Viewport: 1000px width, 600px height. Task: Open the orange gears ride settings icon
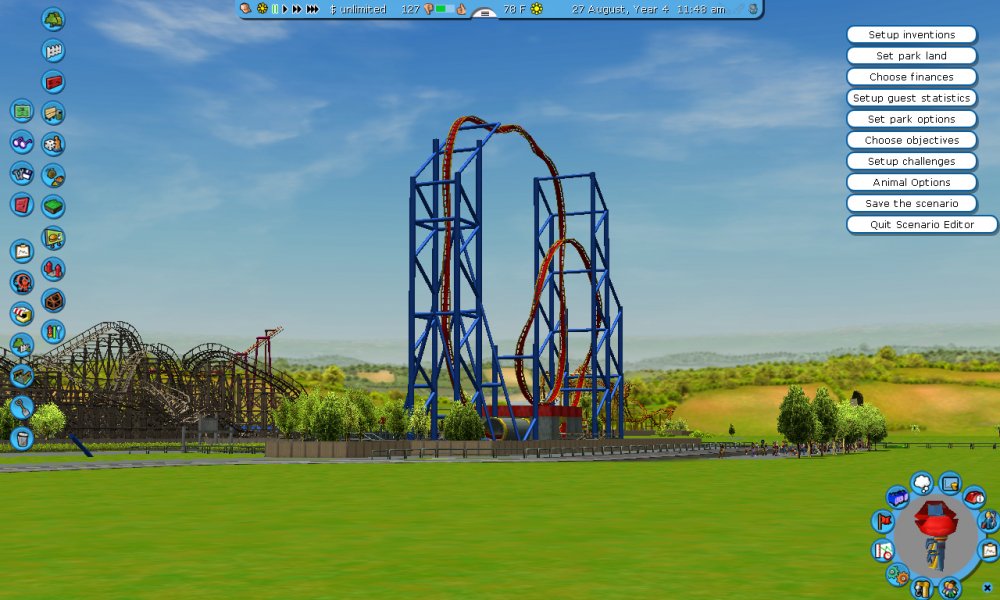tap(897, 574)
